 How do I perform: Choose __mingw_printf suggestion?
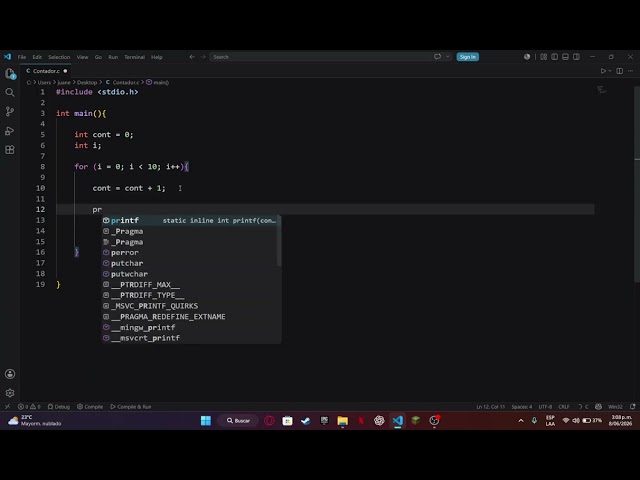[189, 327]
